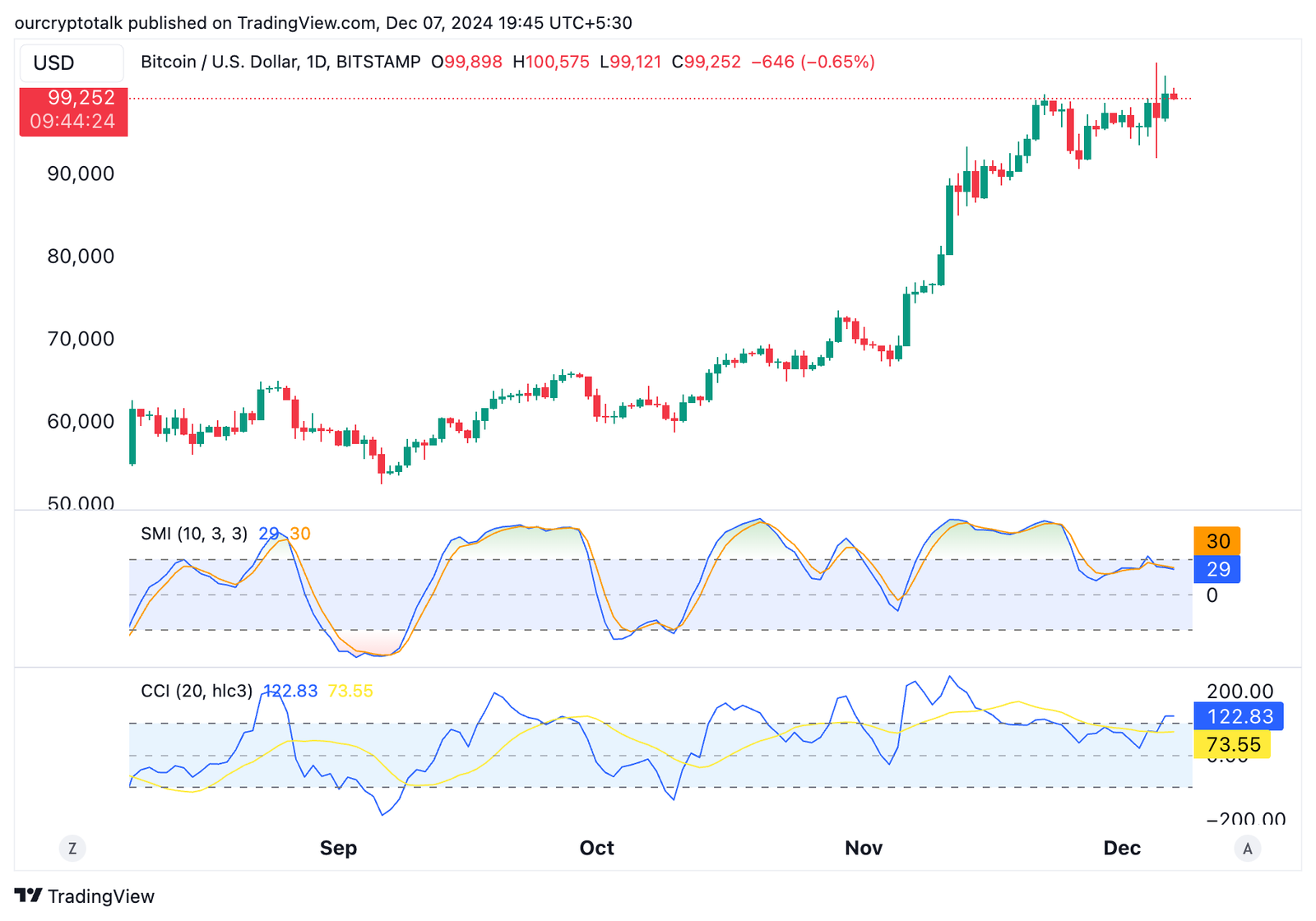Click the Sep label on time axis
This screenshot has width=1316, height=921.
338,848
